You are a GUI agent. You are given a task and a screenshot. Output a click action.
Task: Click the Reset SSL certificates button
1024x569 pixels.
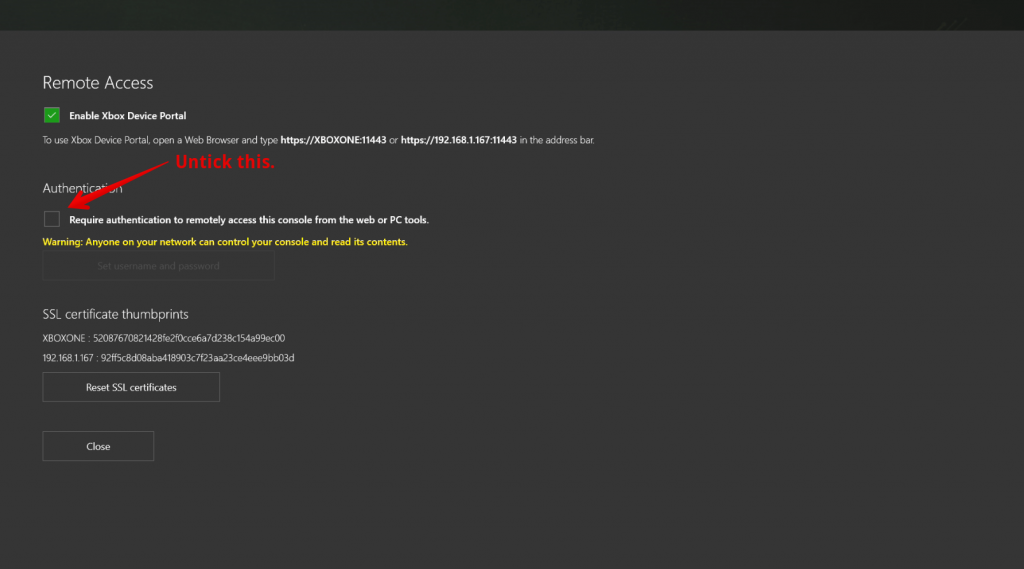point(131,387)
